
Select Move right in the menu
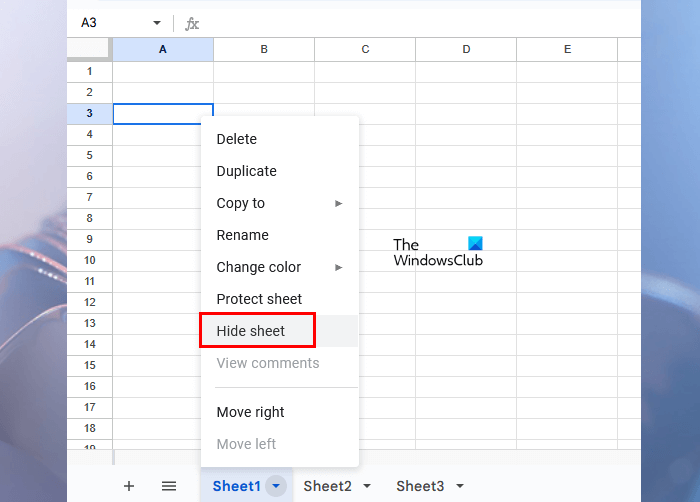coord(251,412)
